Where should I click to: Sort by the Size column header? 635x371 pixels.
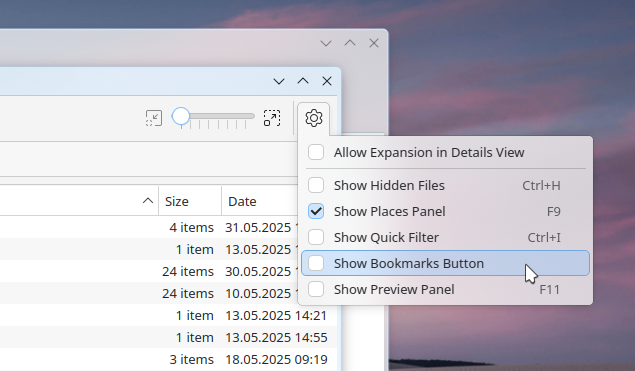pos(190,201)
